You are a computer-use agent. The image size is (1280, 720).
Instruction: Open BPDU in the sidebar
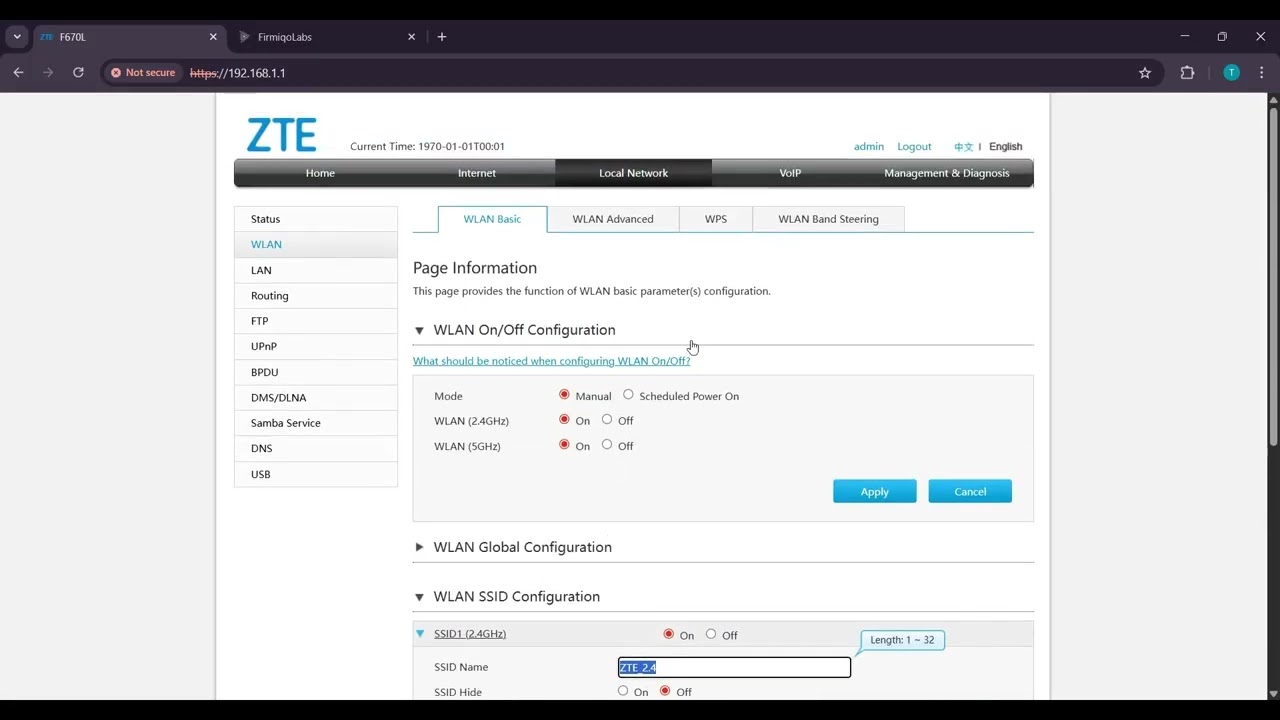(316, 372)
